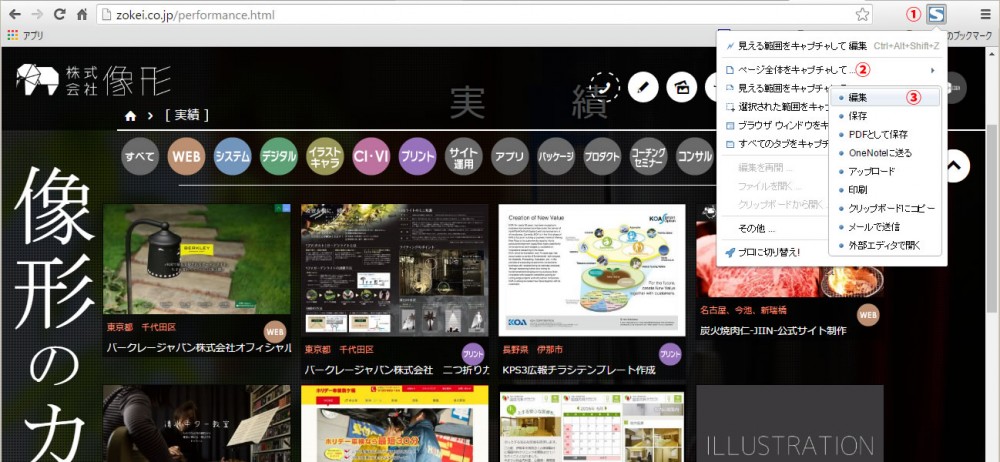
Task: Select the すべて category filter
Action: point(140,156)
